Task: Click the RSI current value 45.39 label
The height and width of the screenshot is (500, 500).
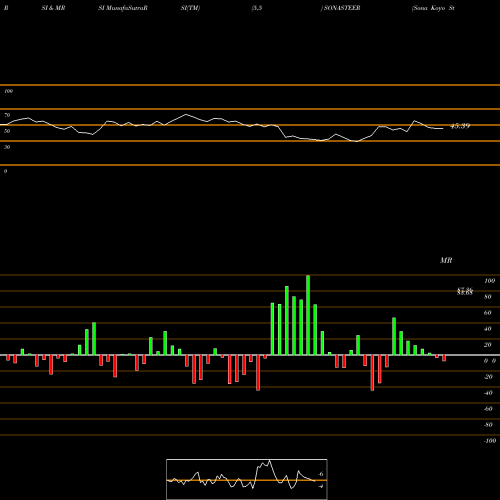Action: (x=460, y=126)
